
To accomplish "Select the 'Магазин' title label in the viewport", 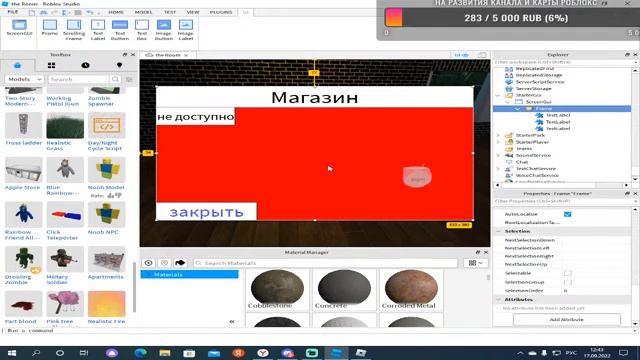I will click(x=315, y=97).
